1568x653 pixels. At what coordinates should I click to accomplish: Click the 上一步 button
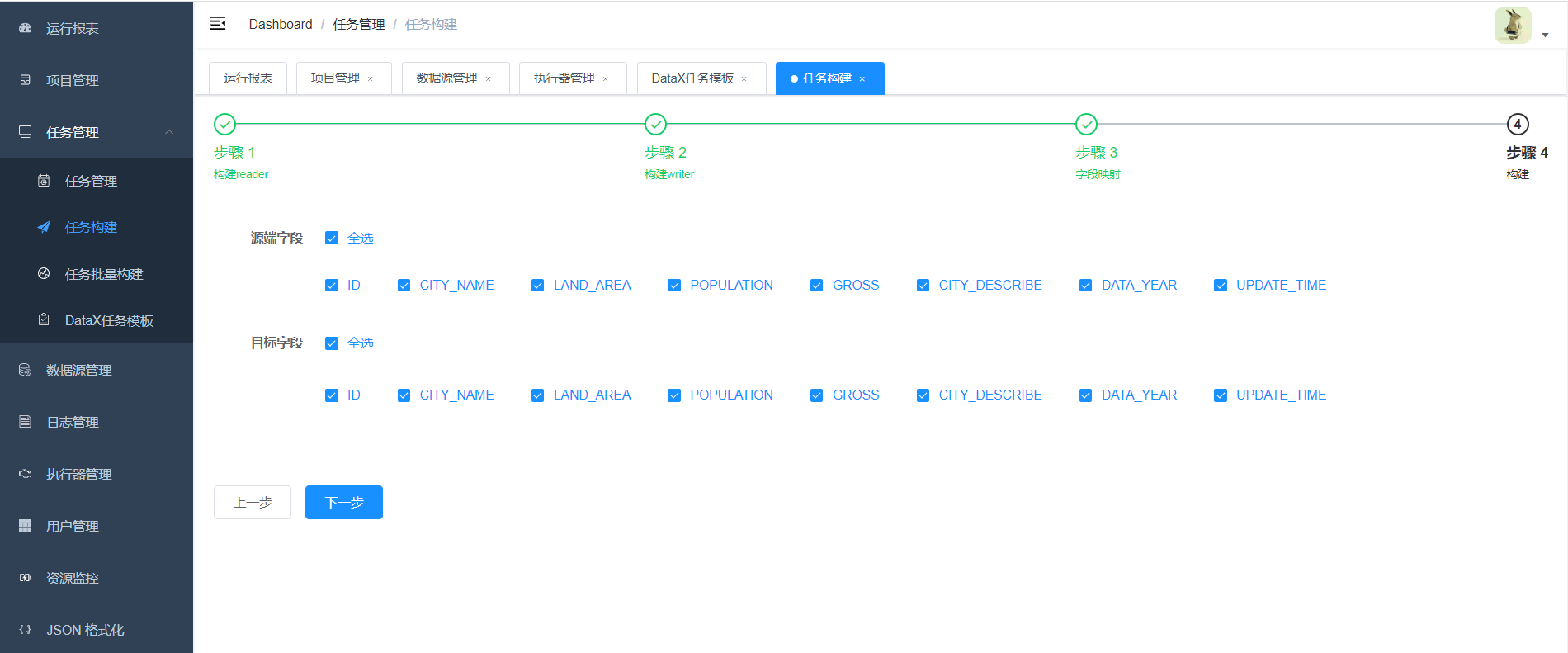point(253,502)
